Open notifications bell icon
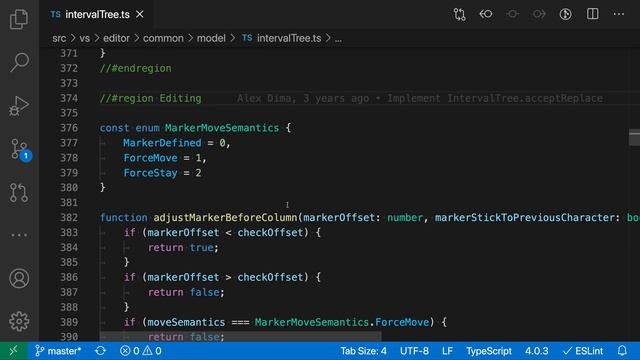640x360 pixels. click(622, 351)
